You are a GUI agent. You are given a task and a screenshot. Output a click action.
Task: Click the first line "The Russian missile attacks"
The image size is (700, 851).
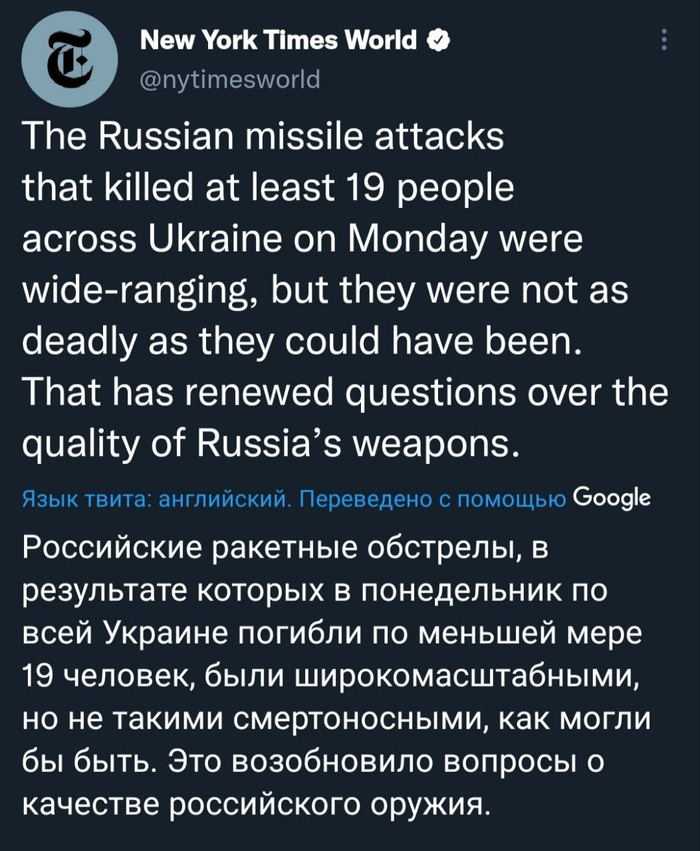263,138
